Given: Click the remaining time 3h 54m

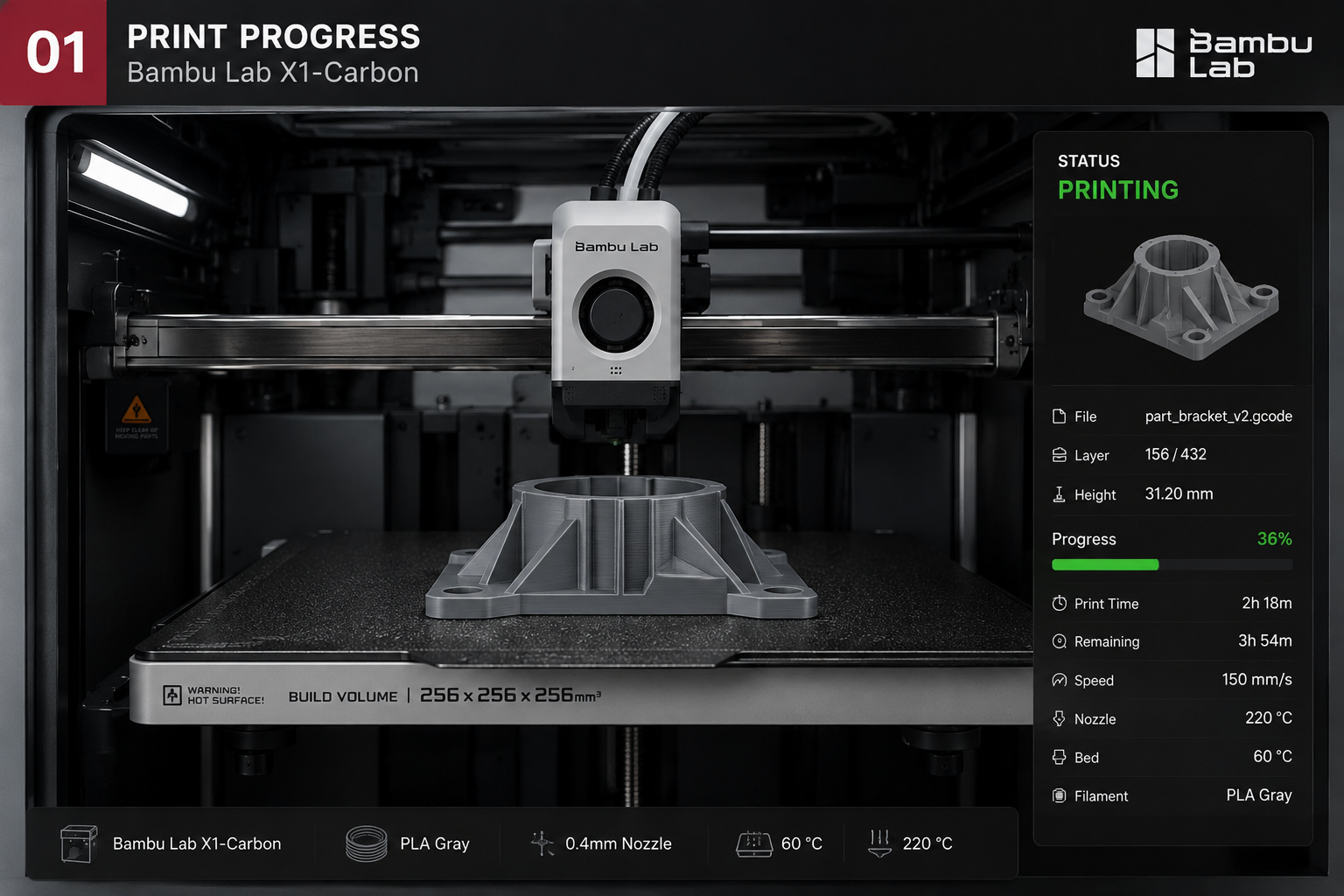Looking at the screenshot, I should point(1265,640).
